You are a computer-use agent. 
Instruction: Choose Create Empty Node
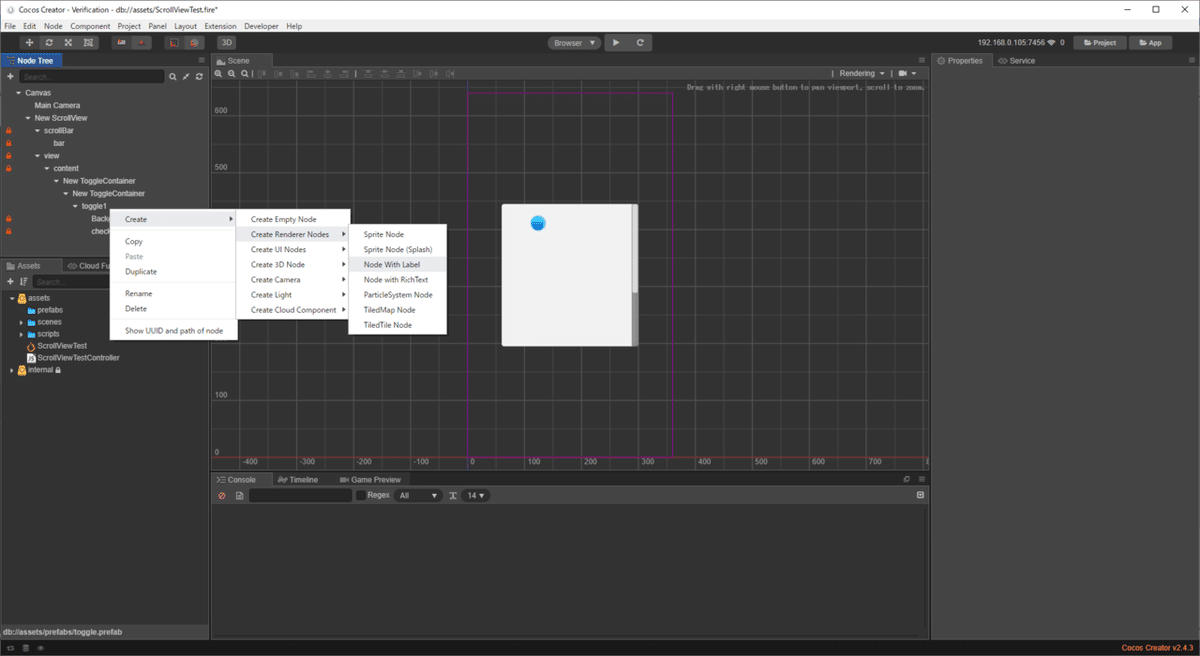(293, 219)
